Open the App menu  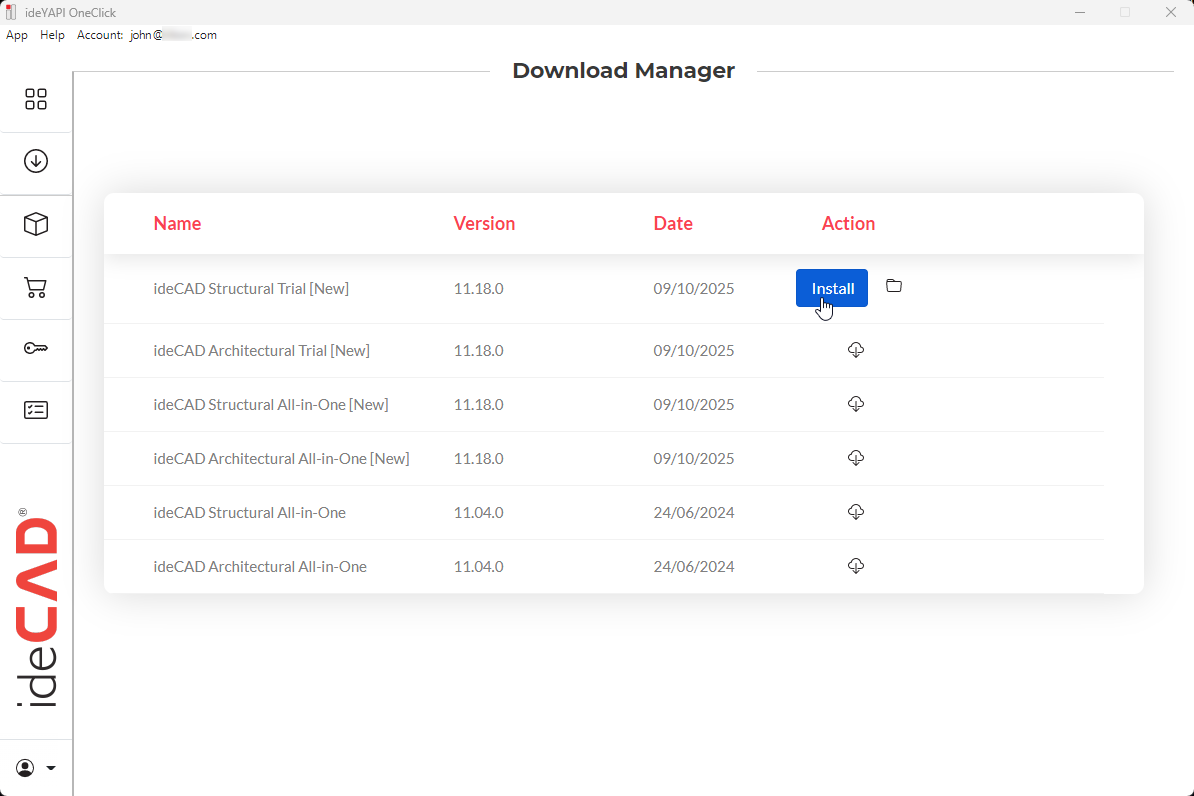pyautogui.click(x=17, y=35)
